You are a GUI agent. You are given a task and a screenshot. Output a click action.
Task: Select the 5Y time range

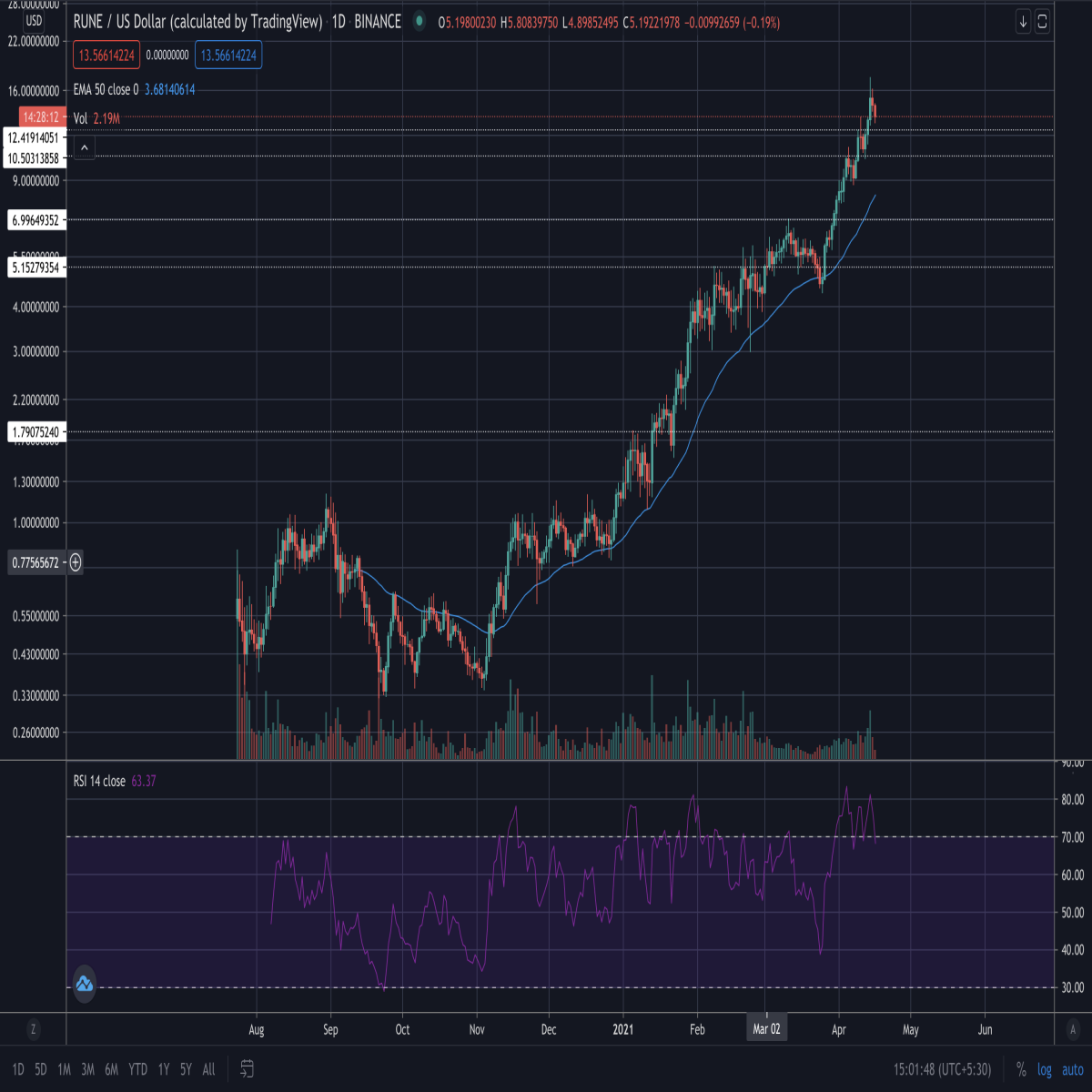(186, 1069)
